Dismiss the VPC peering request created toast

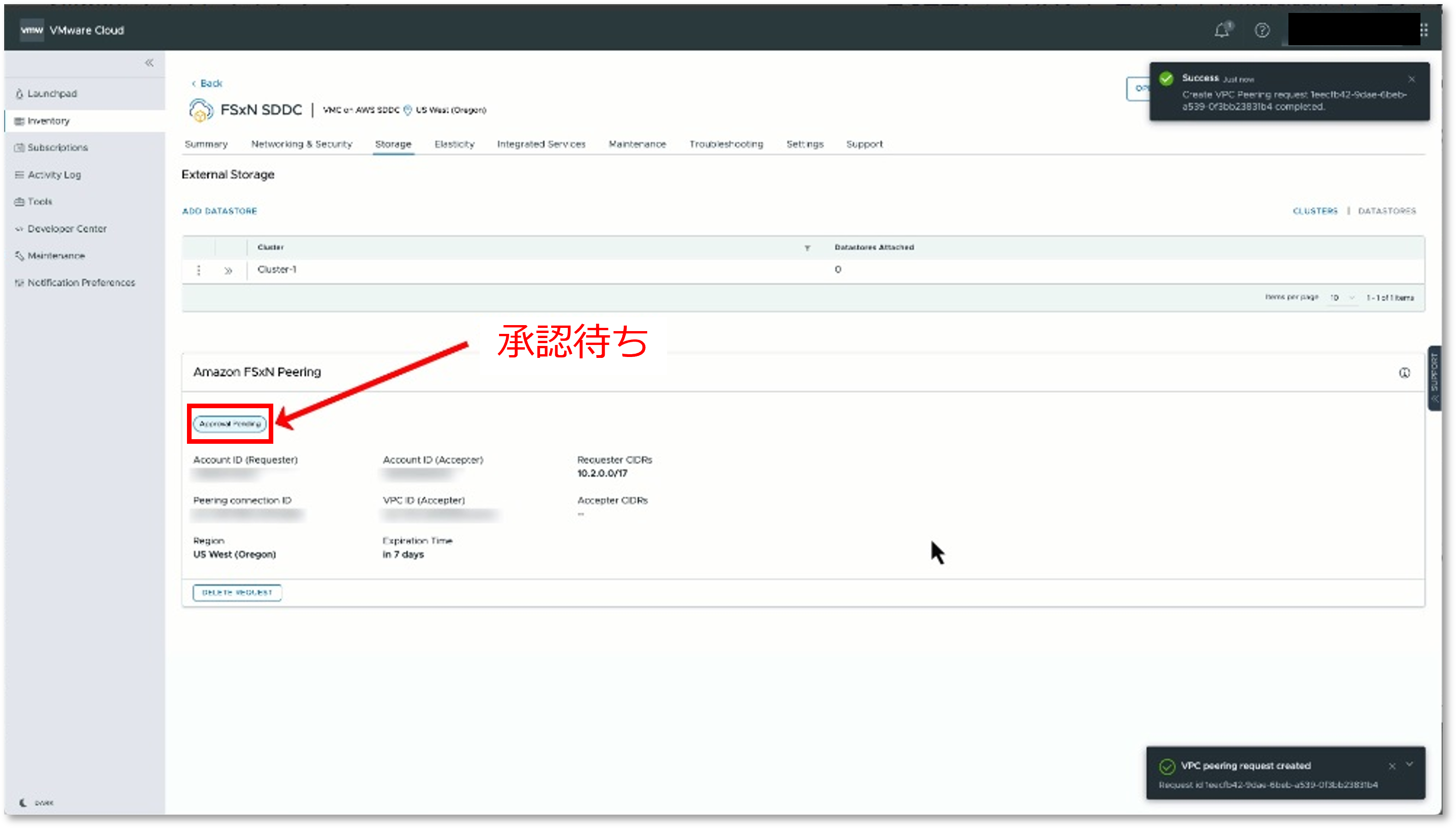(1392, 767)
